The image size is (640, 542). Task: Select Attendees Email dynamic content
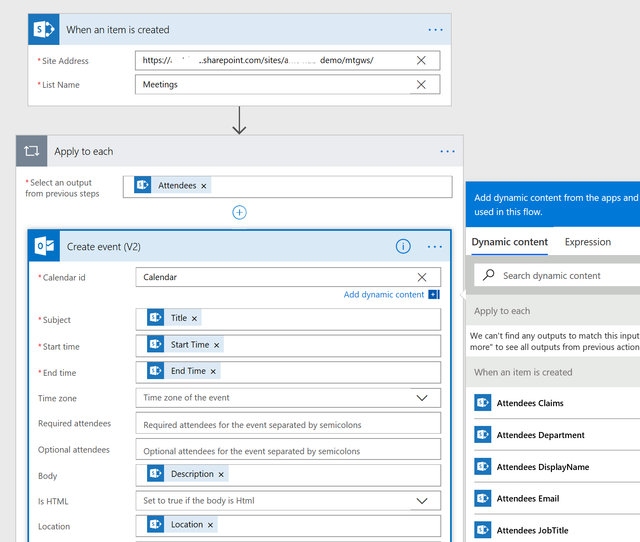click(557, 498)
